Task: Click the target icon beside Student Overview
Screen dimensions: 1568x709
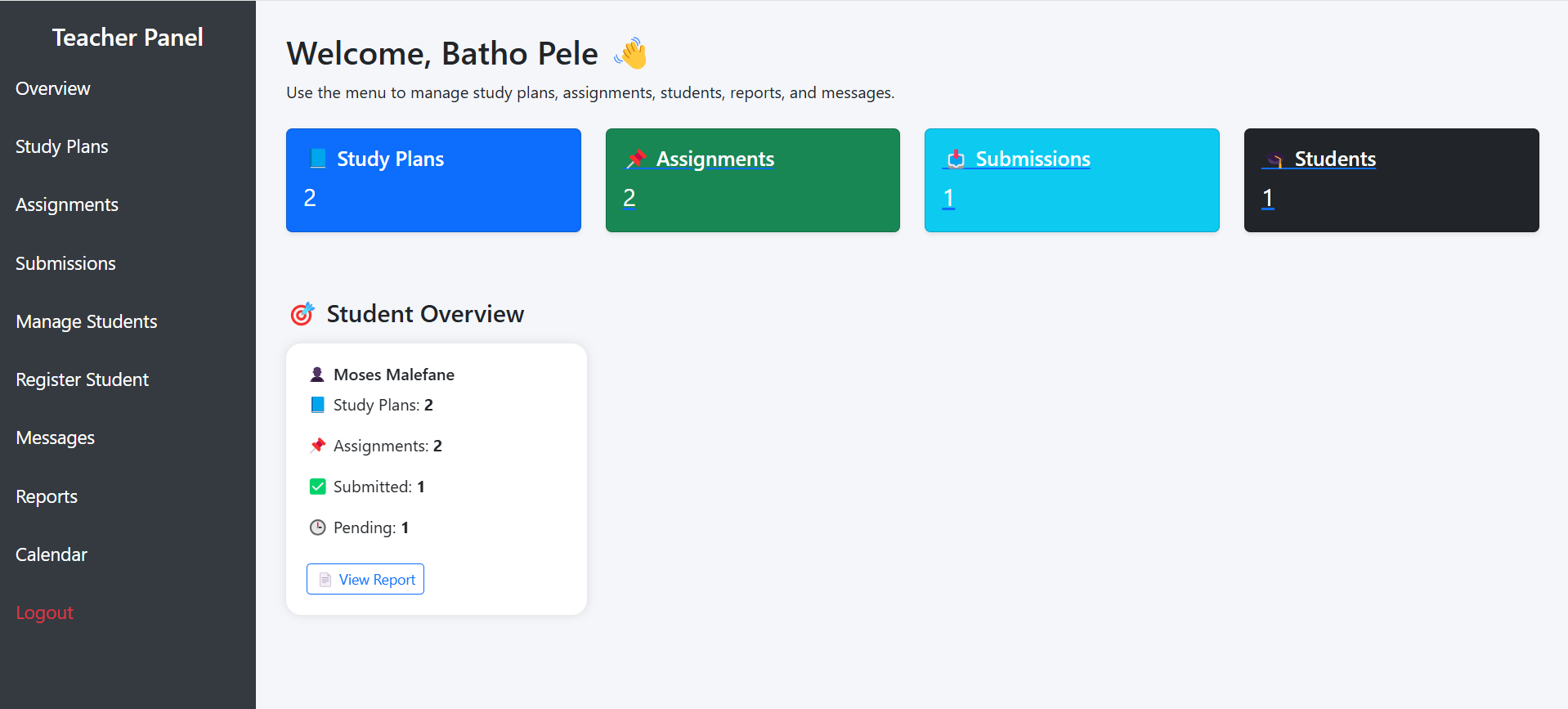Action: click(302, 314)
